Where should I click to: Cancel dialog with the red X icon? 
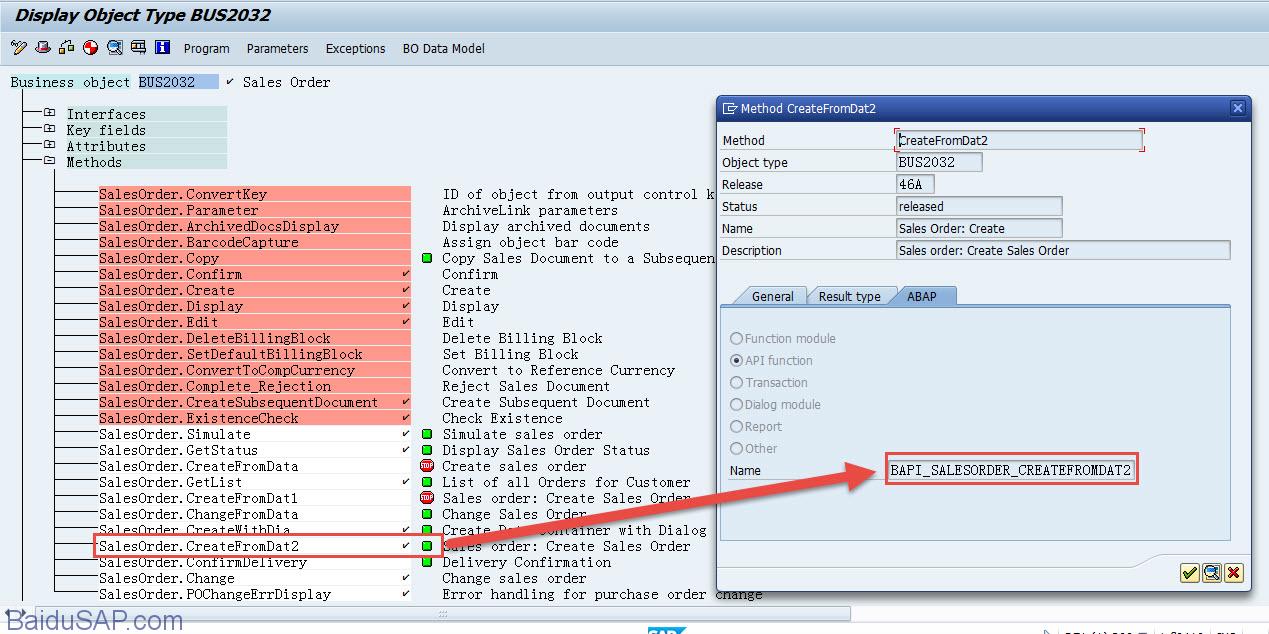(1234, 573)
